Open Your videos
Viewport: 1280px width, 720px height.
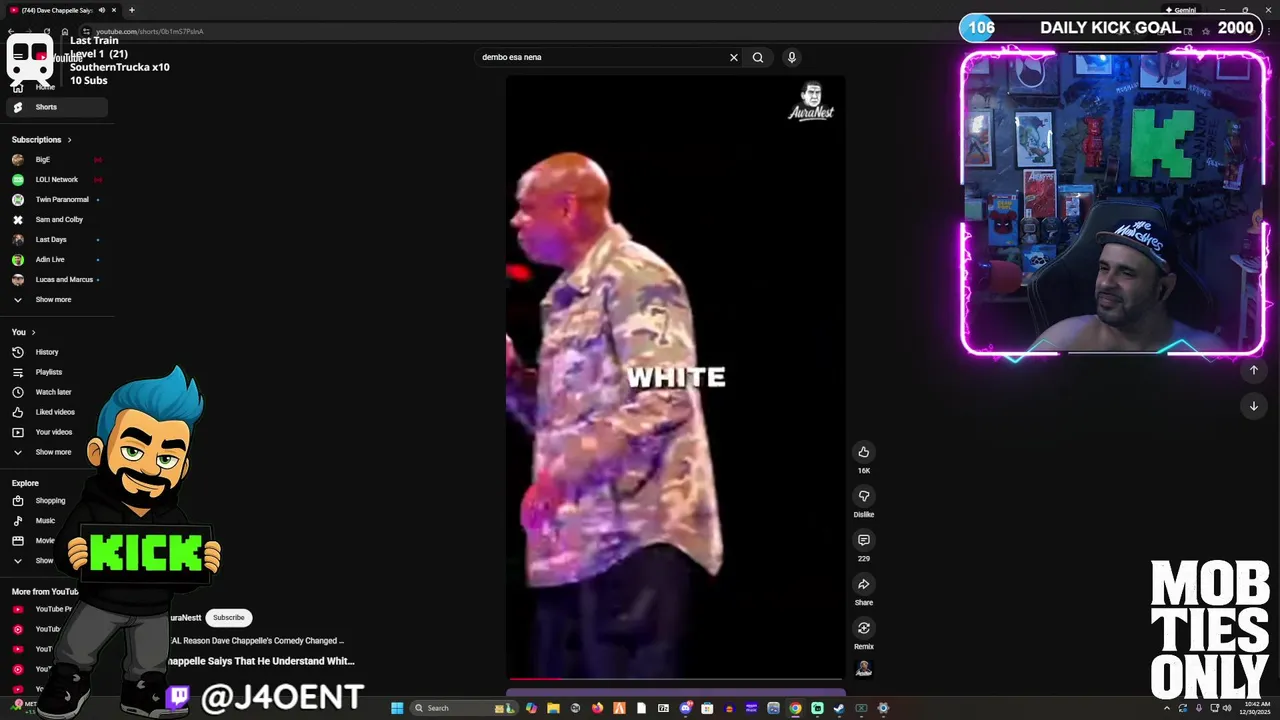coord(53,432)
